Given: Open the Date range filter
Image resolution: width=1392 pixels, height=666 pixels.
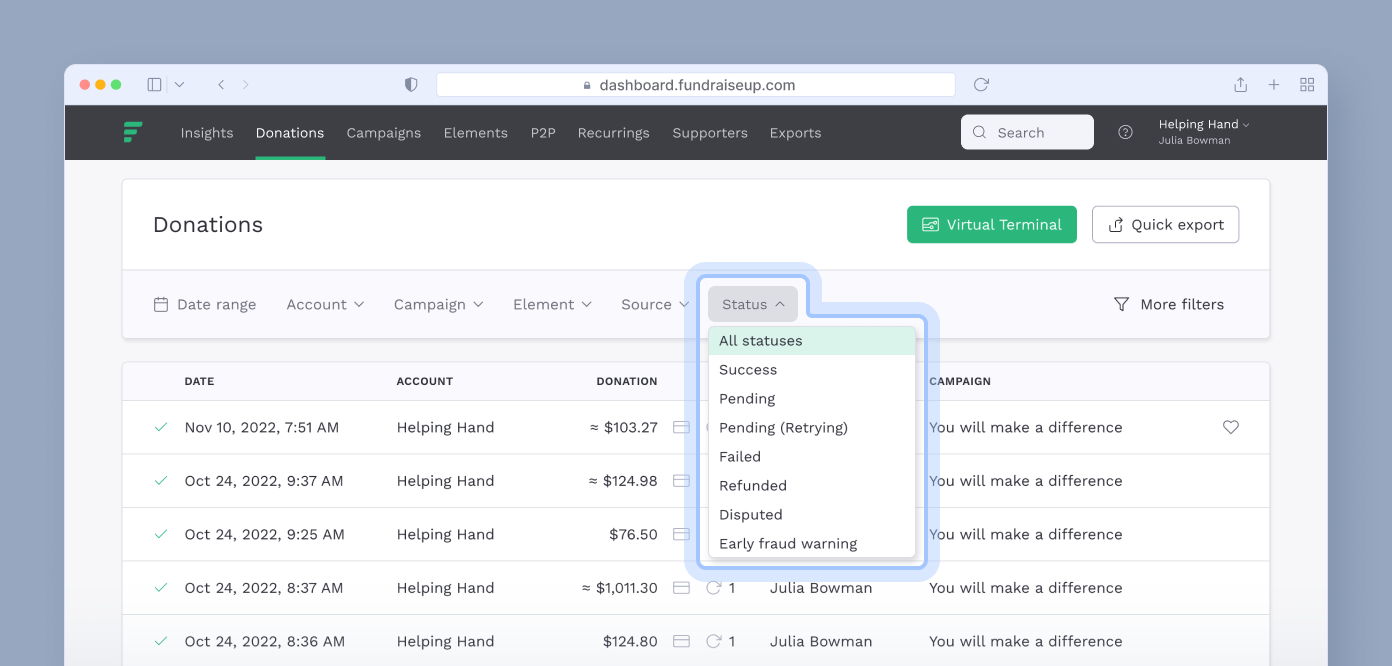Looking at the screenshot, I should [205, 304].
